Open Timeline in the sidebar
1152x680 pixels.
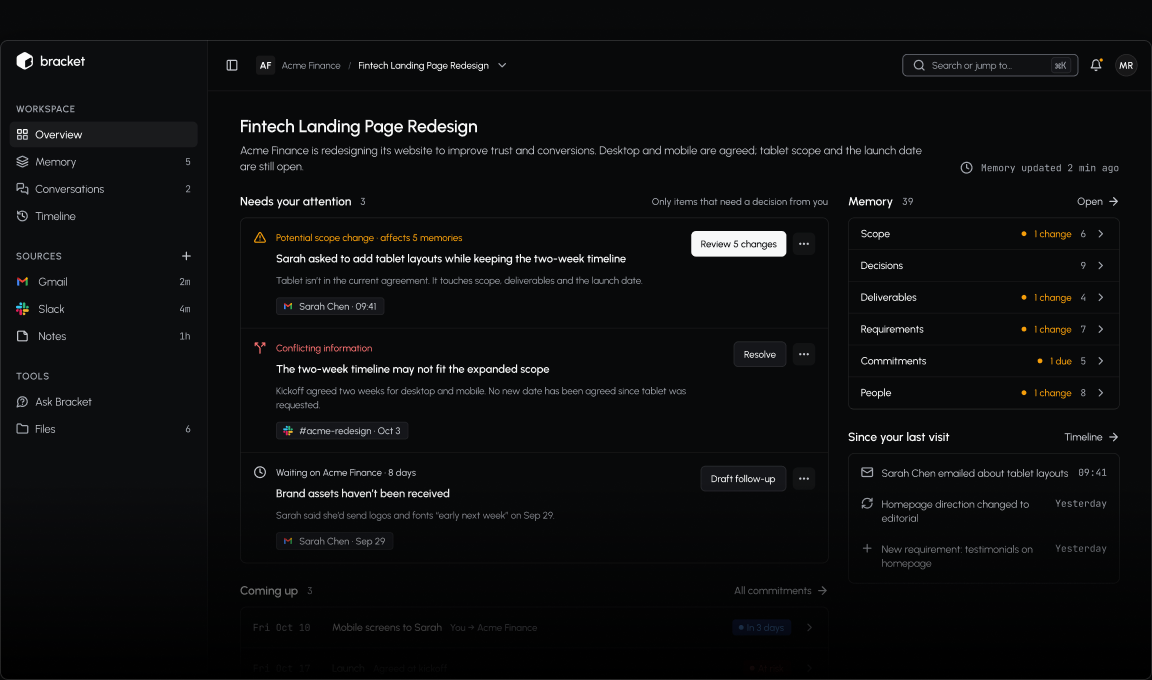pyautogui.click(x=104, y=216)
